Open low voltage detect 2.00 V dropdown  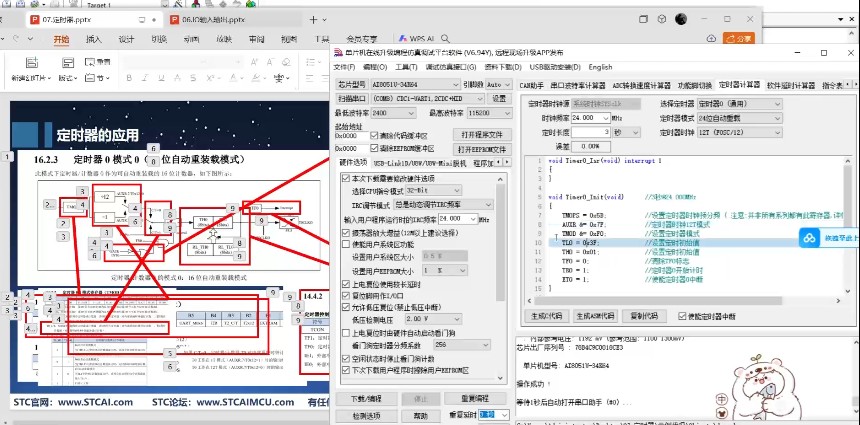433,319
